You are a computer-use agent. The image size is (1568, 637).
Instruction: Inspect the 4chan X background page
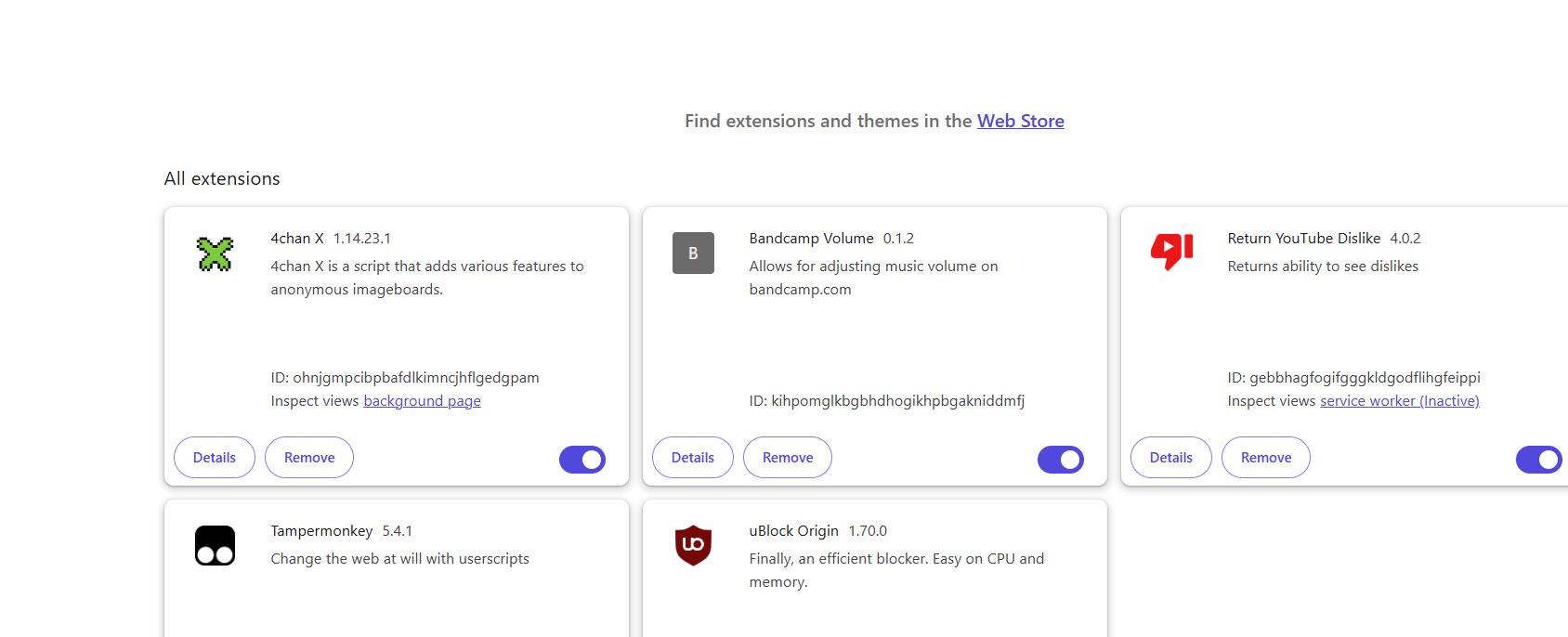(422, 401)
